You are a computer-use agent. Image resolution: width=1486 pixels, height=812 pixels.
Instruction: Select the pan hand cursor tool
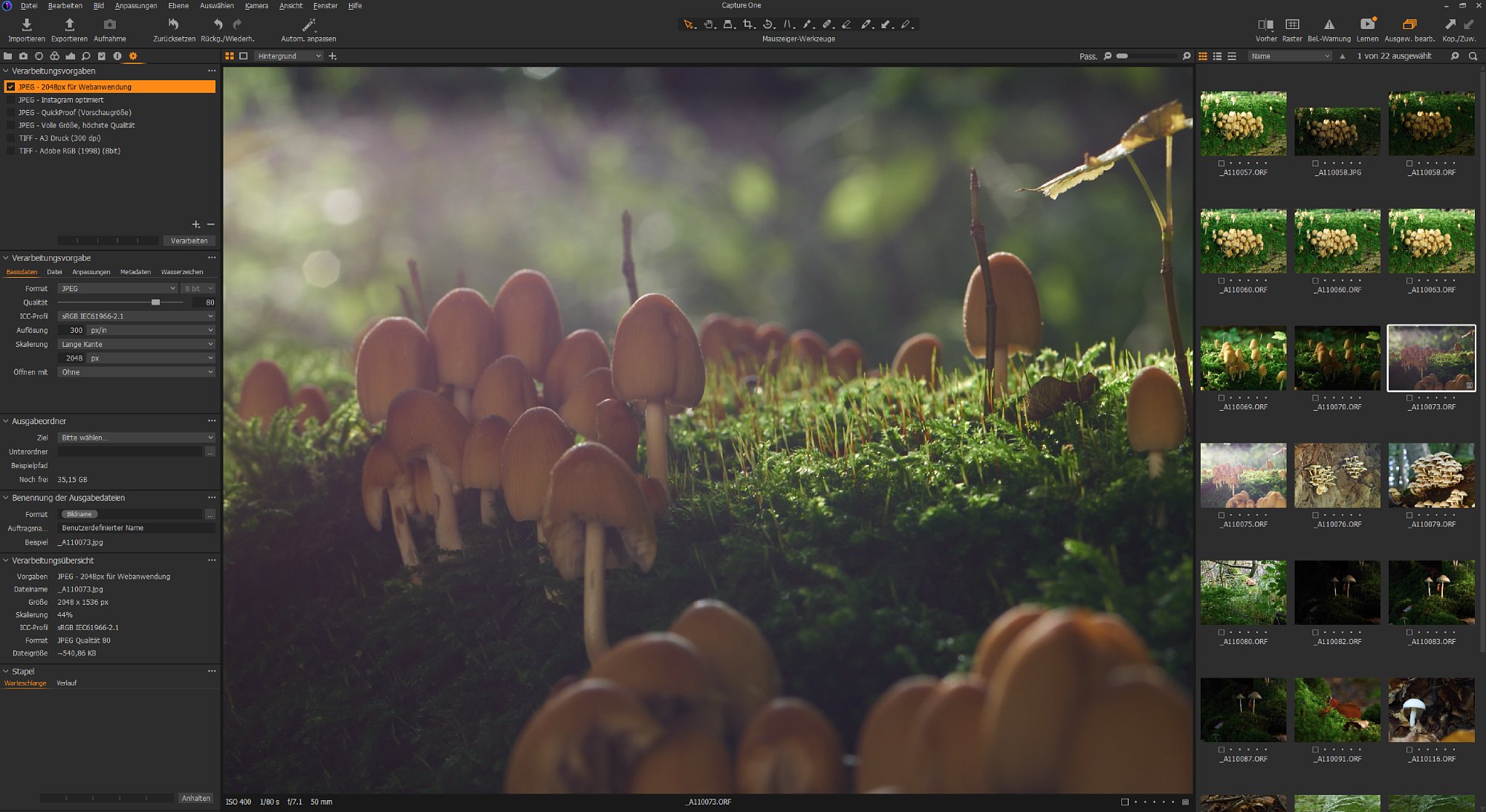(x=710, y=25)
